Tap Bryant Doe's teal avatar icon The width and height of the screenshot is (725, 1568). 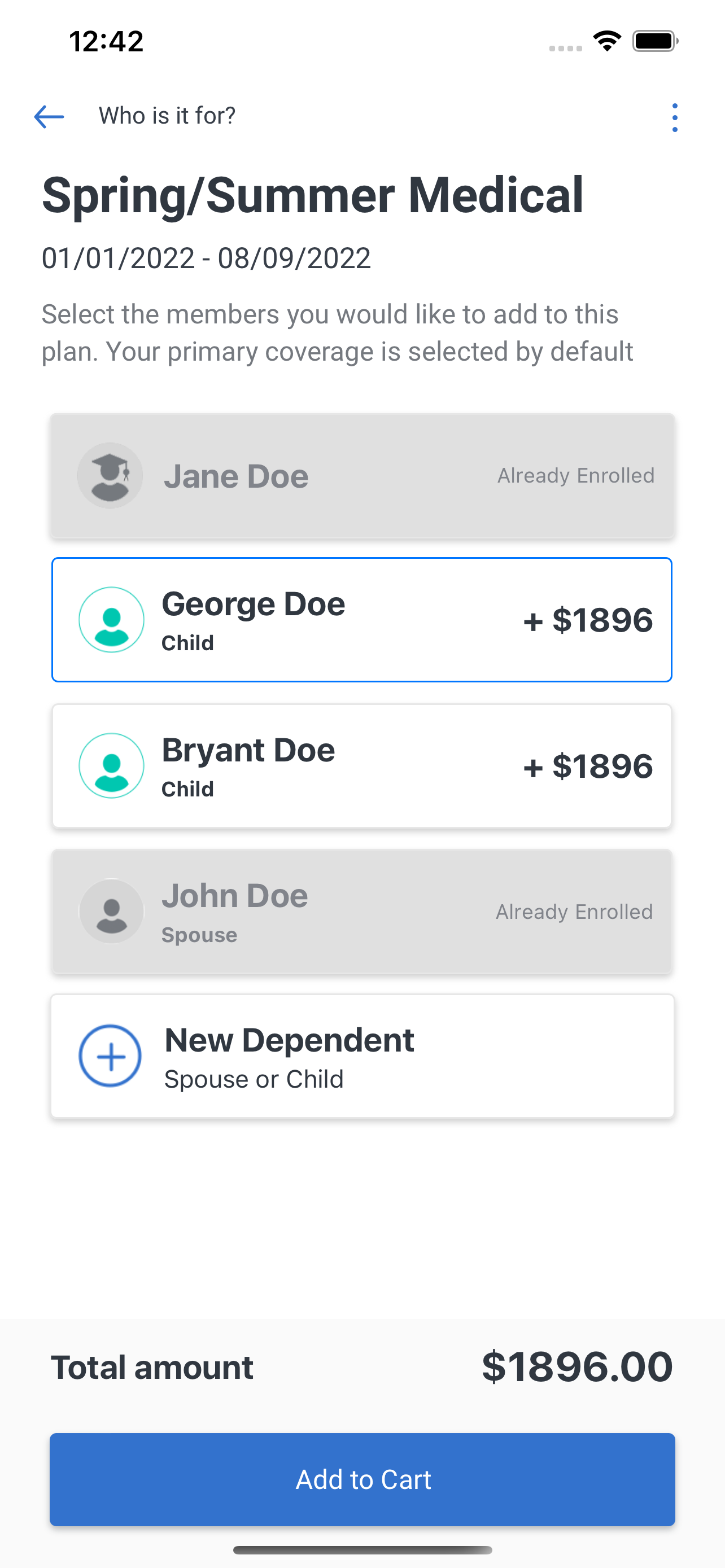[x=111, y=766]
